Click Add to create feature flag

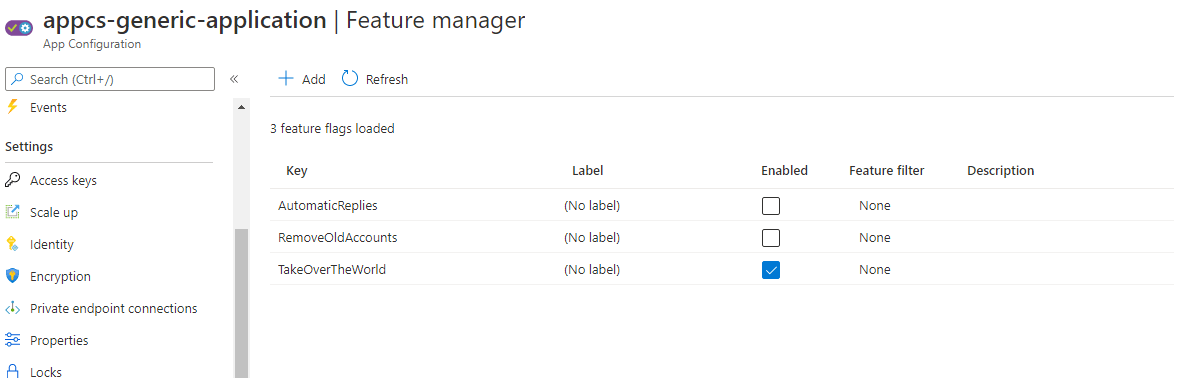tap(302, 79)
